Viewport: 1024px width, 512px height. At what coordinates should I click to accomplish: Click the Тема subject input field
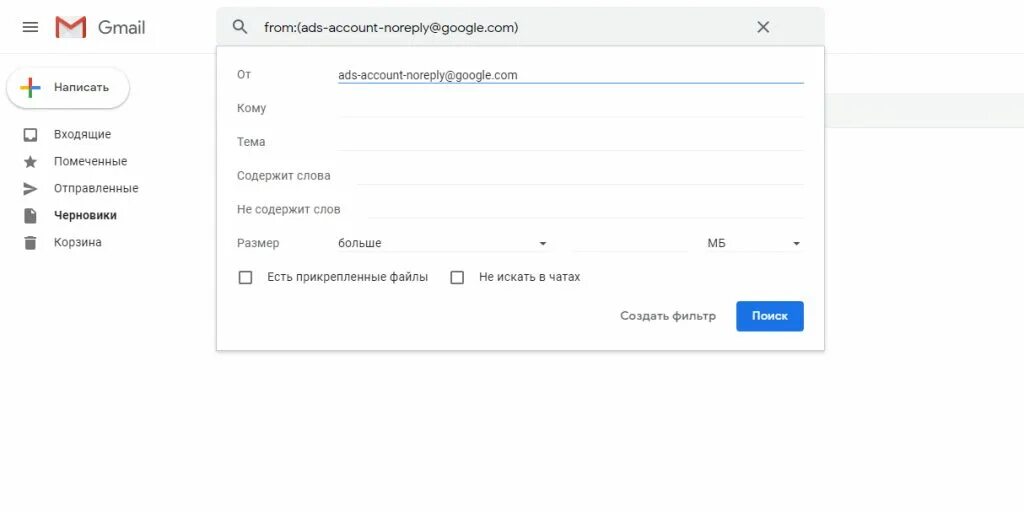tap(570, 142)
